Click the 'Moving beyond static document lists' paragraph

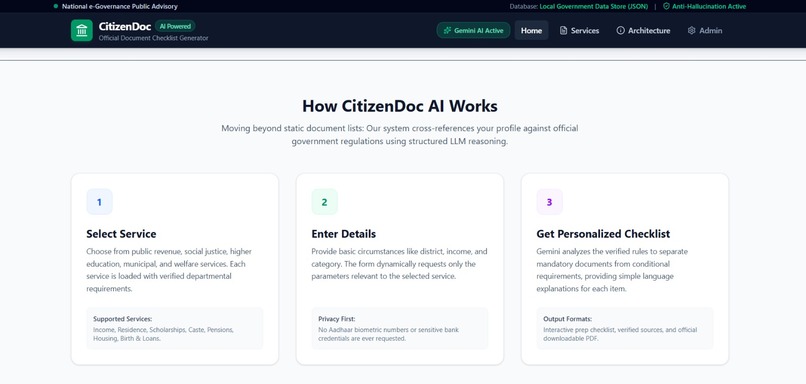click(400, 135)
